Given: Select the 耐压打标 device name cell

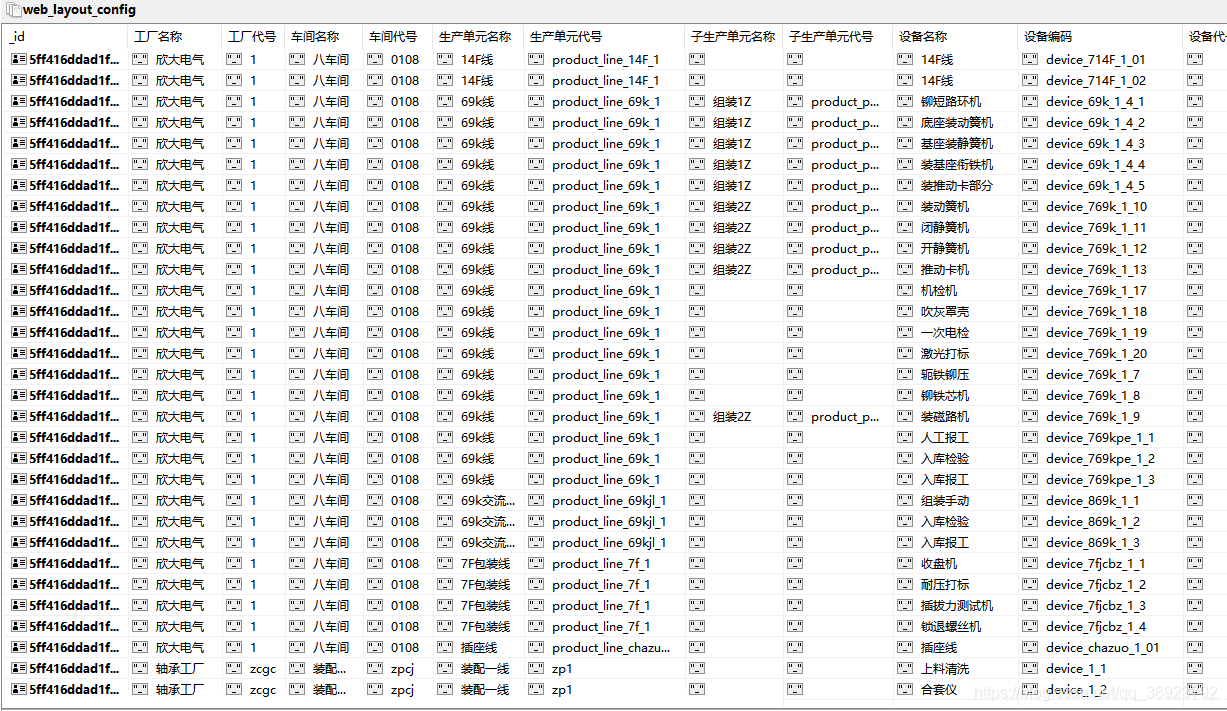Looking at the screenshot, I should click(945, 585).
